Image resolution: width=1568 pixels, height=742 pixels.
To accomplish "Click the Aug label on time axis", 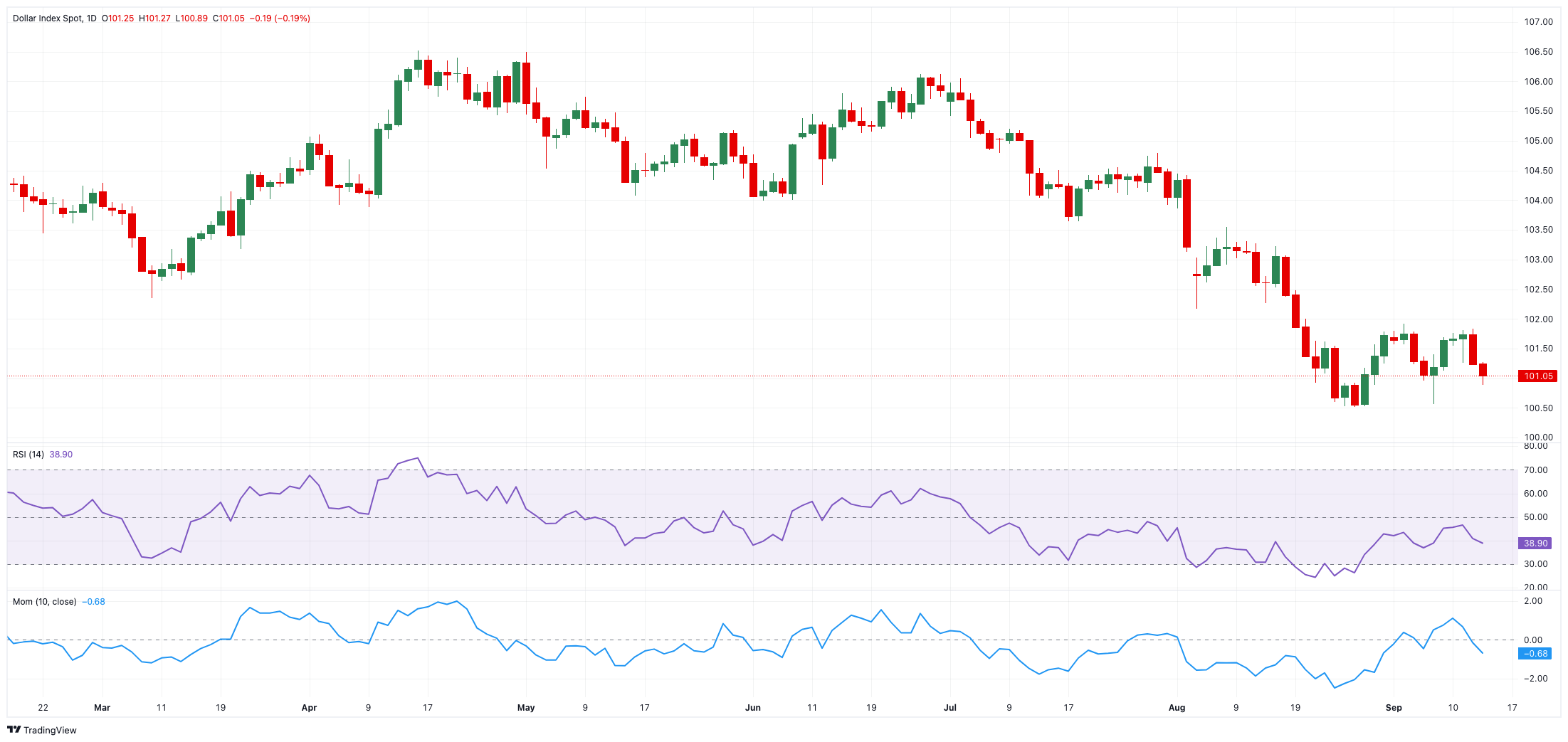I will (1177, 708).
